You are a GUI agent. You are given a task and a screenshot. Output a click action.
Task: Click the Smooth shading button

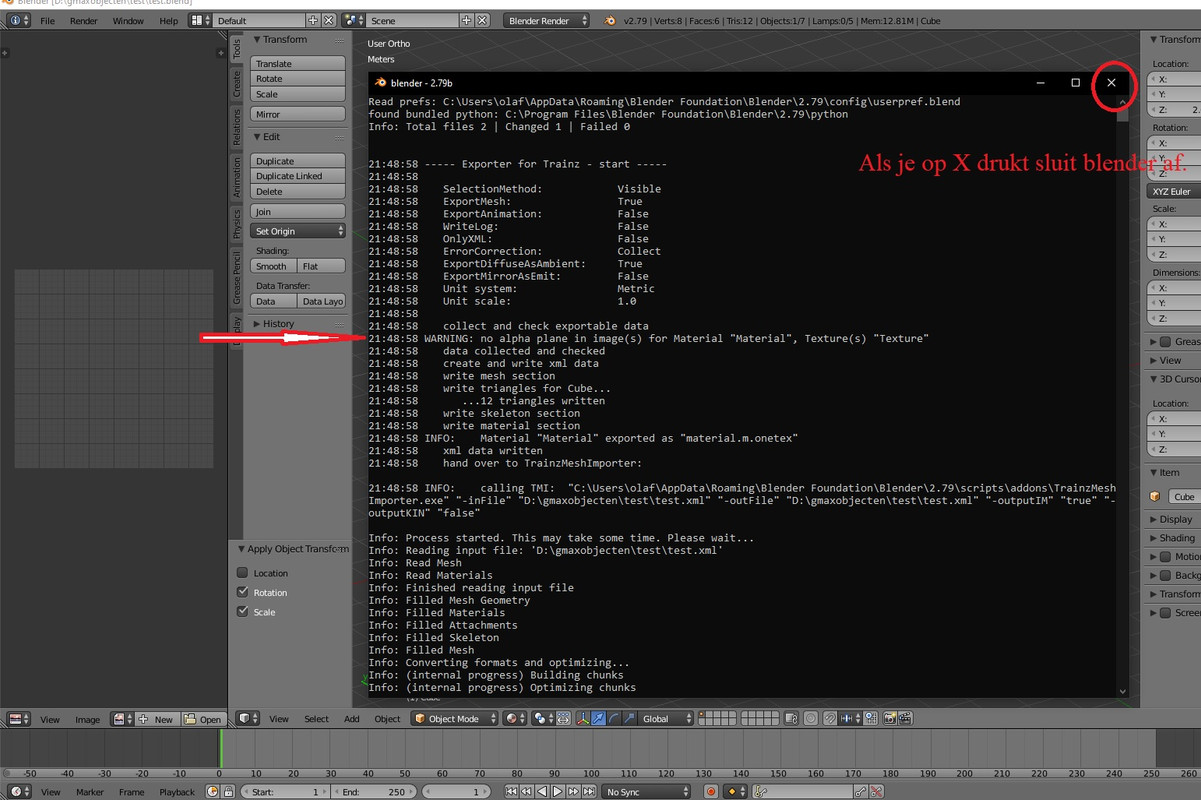point(274,266)
